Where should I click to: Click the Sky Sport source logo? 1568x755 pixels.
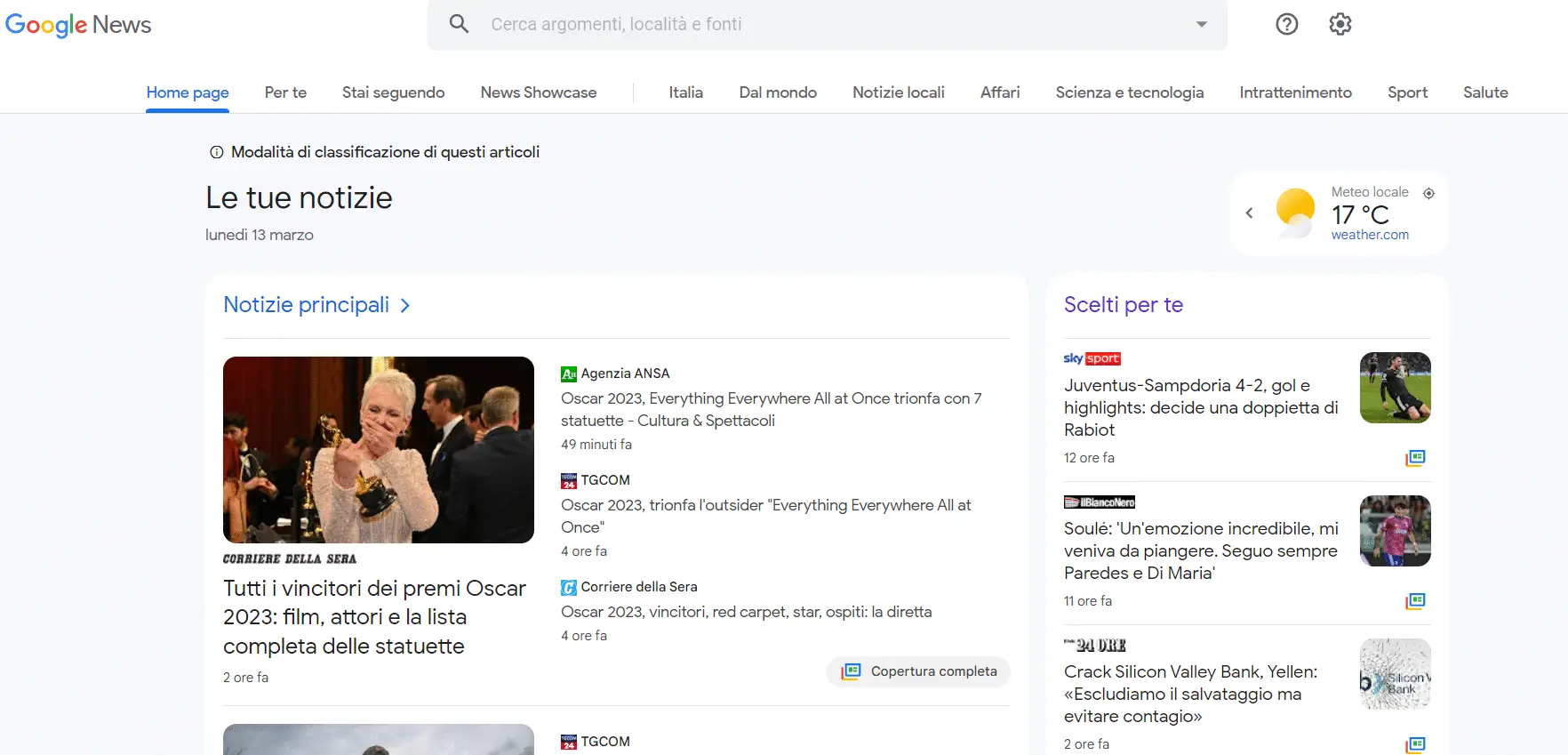tap(1092, 358)
